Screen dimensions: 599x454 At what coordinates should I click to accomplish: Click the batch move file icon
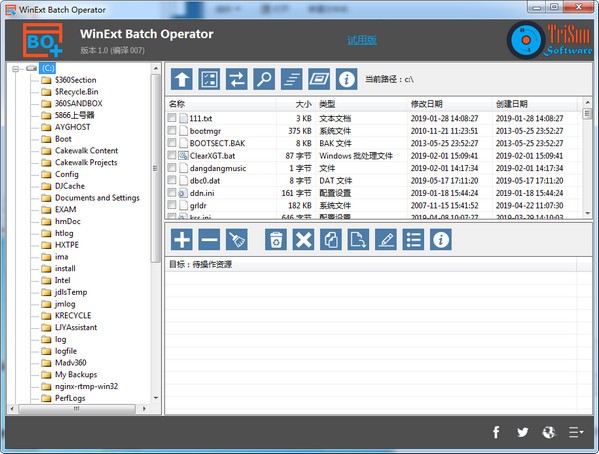358,240
